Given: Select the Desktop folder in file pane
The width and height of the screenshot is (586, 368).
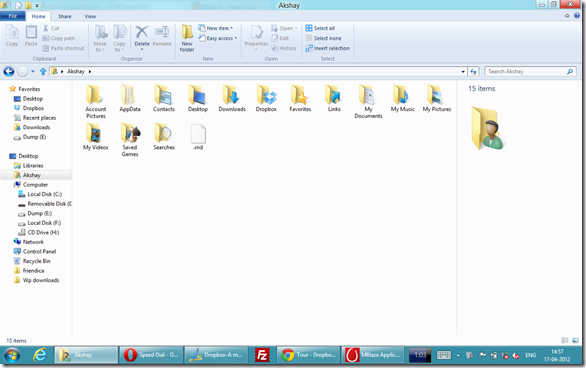Looking at the screenshot, I should click(198, 98).
